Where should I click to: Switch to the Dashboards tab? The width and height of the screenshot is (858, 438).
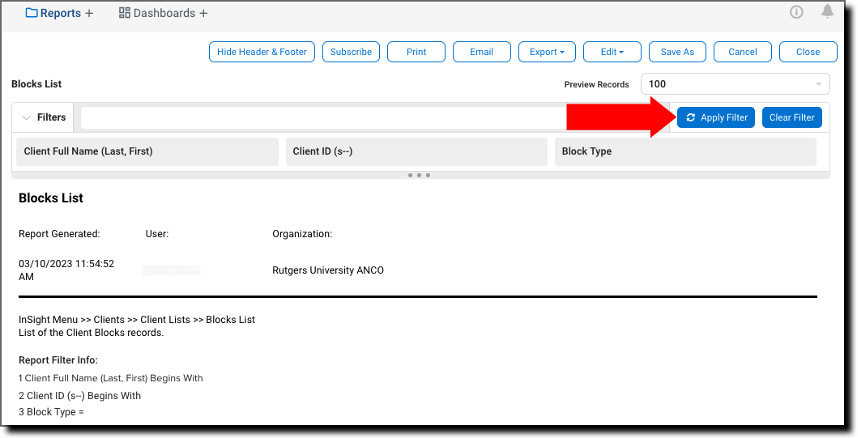point(165,13)
